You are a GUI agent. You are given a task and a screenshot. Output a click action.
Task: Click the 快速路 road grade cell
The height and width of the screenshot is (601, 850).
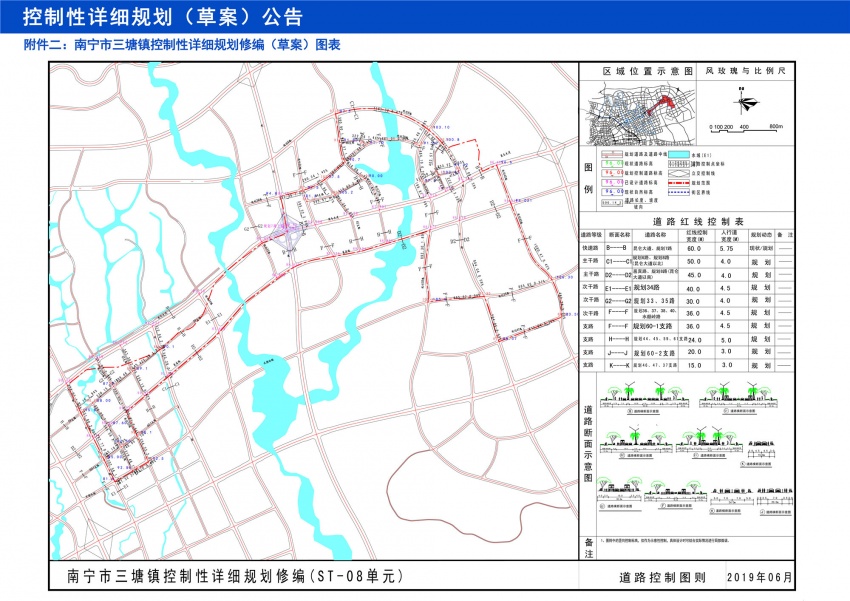590,248
